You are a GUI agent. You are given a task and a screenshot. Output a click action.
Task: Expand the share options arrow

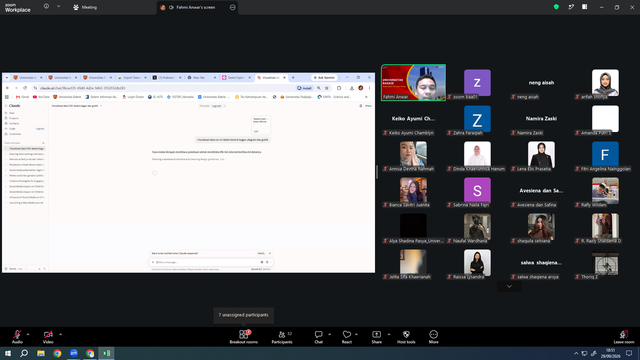[x=389, y=334]
